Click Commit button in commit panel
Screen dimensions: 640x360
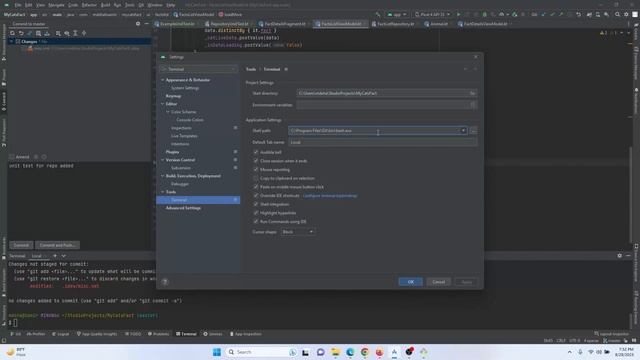21,245
